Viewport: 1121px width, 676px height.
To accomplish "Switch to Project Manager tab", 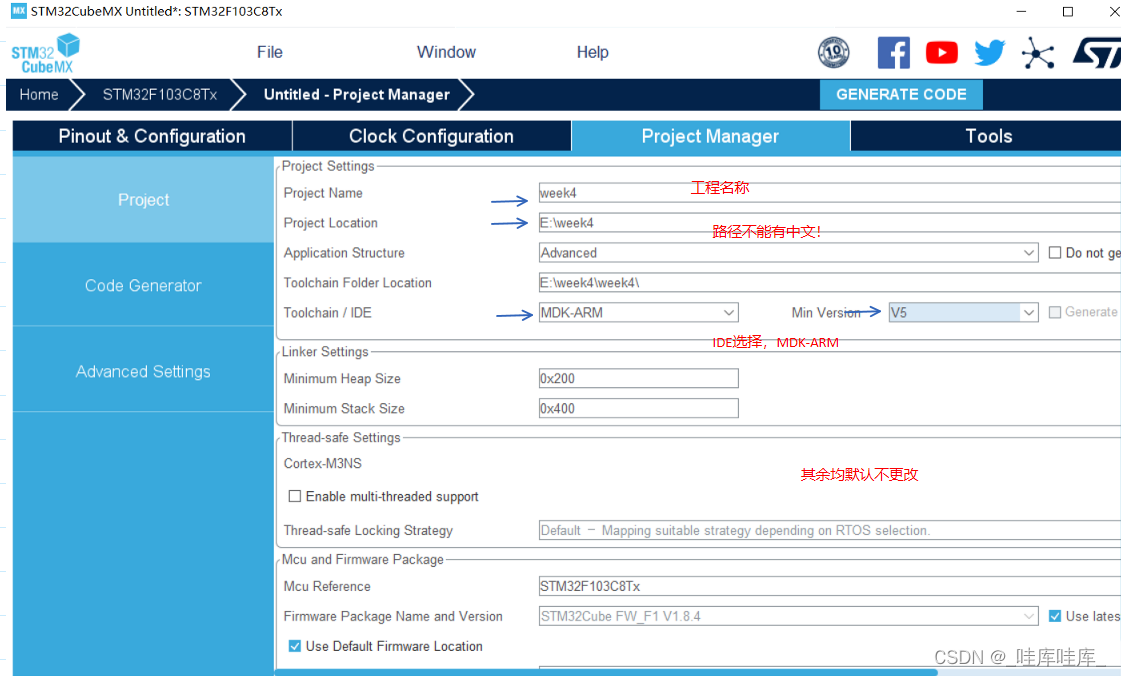I will (710, 136).
